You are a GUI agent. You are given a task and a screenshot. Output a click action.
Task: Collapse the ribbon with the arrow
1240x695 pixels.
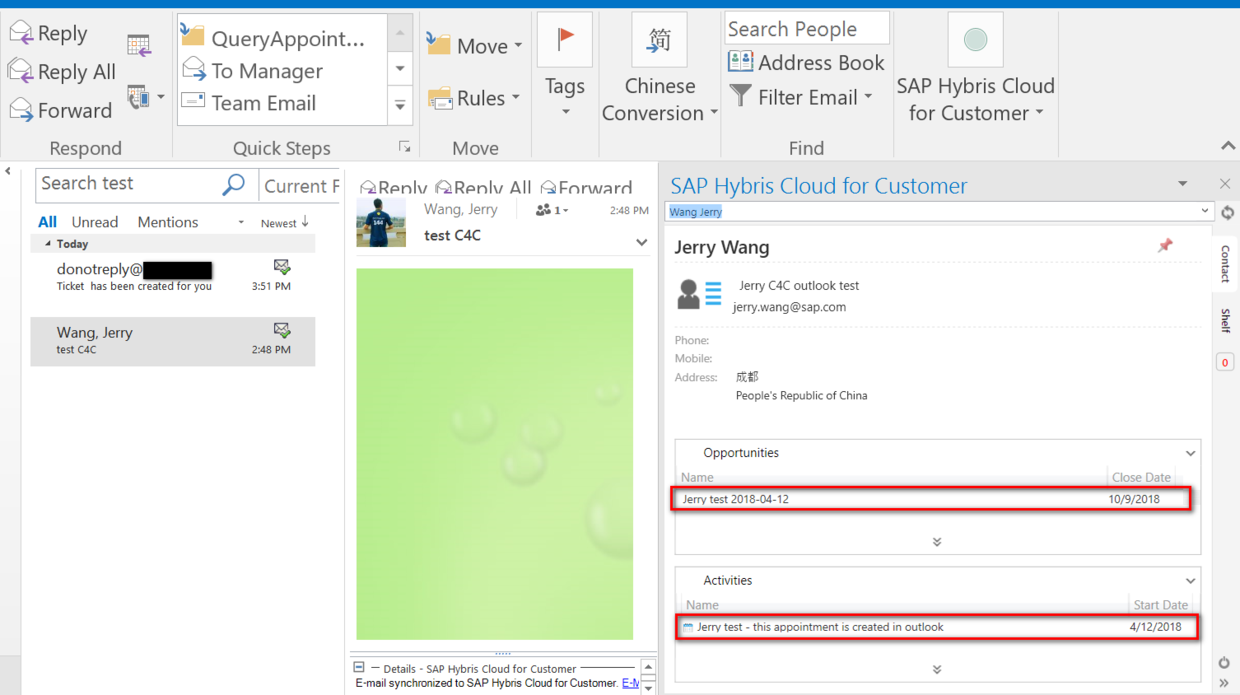(1228, 147)
